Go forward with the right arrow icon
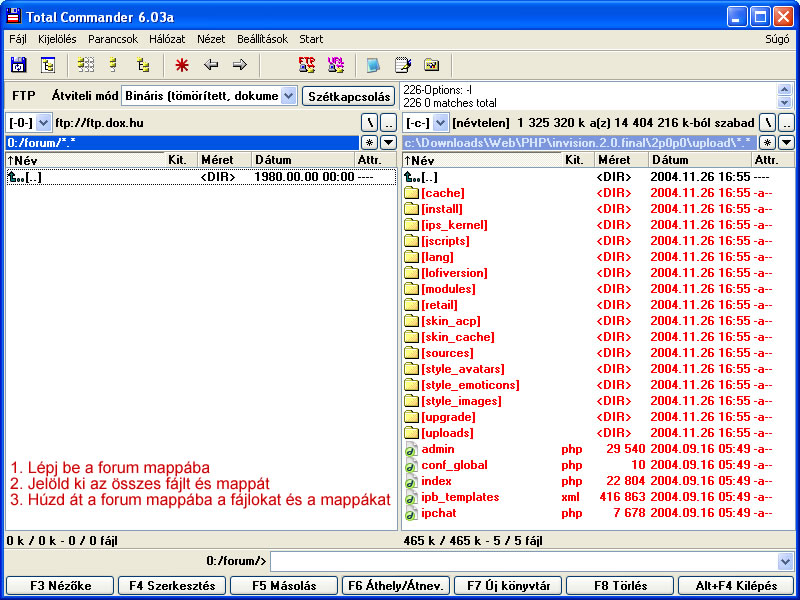The width and height of the screenshot is (800, 600). pyautogui.click(x=239, y=65)
